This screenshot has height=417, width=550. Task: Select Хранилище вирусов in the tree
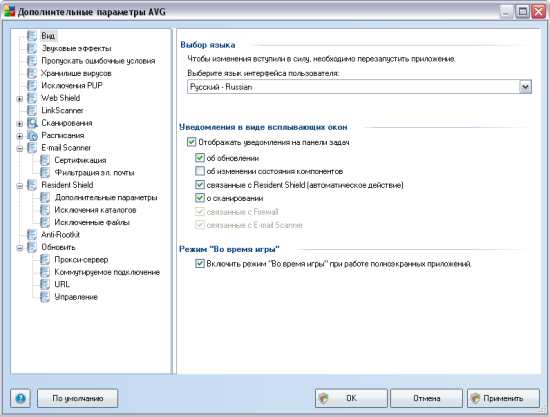[76, 73]
